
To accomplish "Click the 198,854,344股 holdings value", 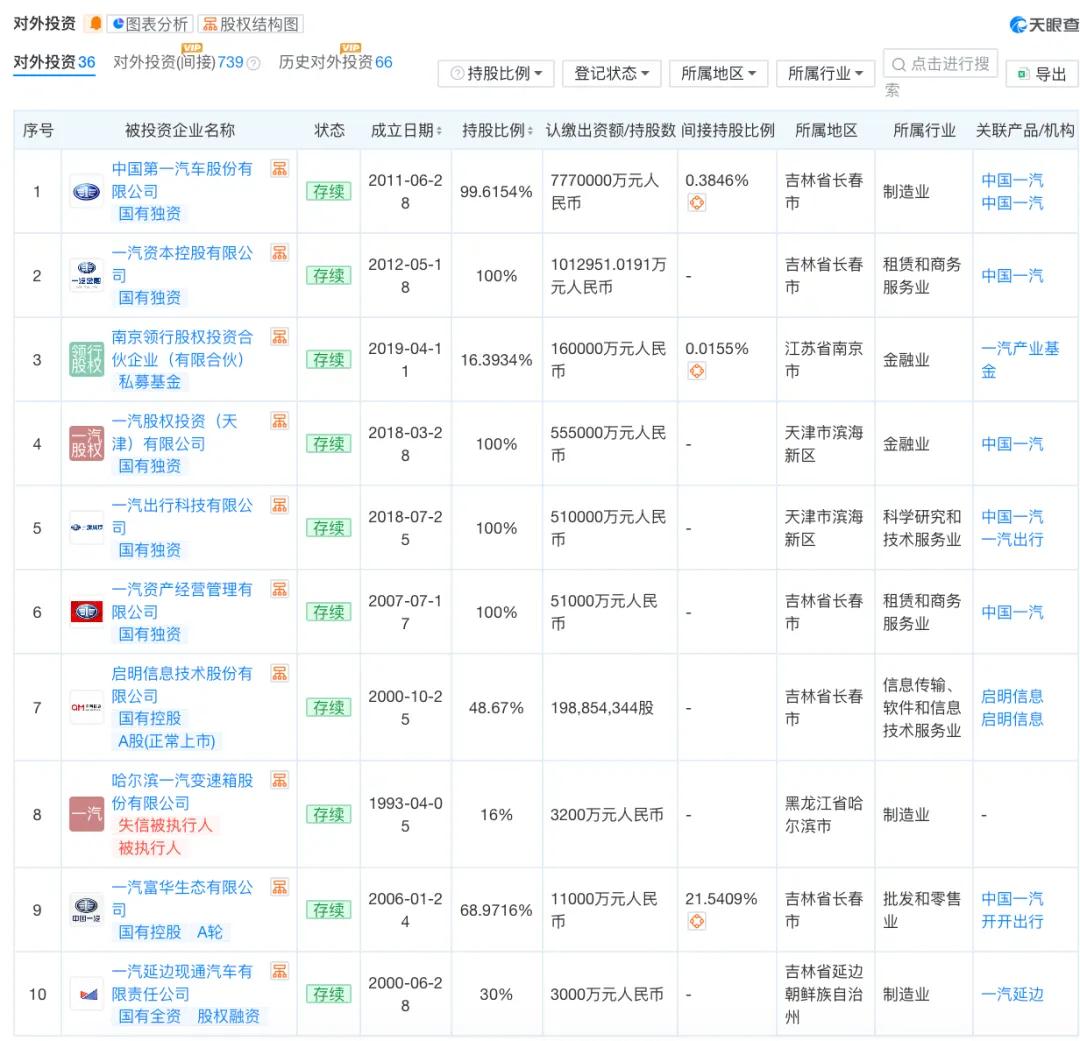I will [x=602, y=708].
